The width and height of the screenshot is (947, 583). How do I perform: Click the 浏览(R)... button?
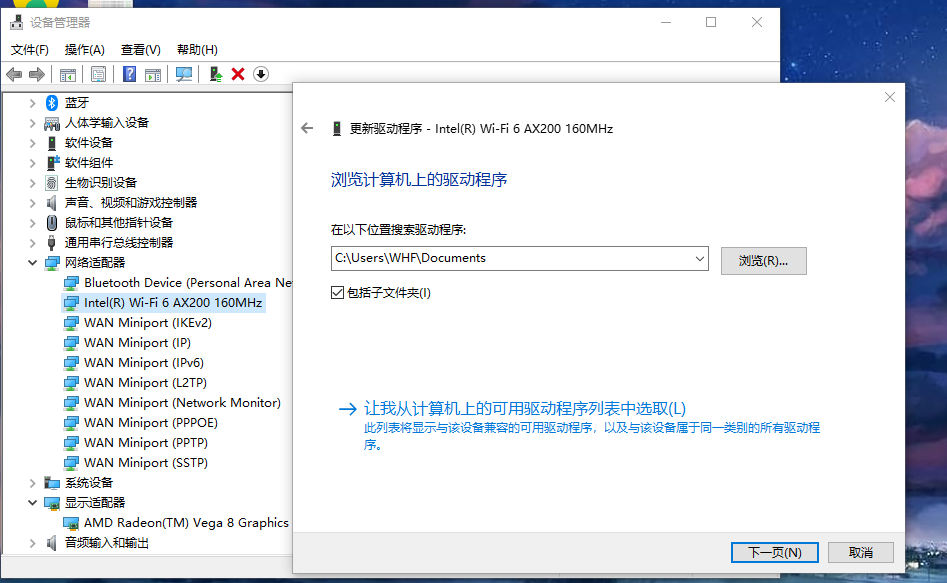tap(763, 261)
